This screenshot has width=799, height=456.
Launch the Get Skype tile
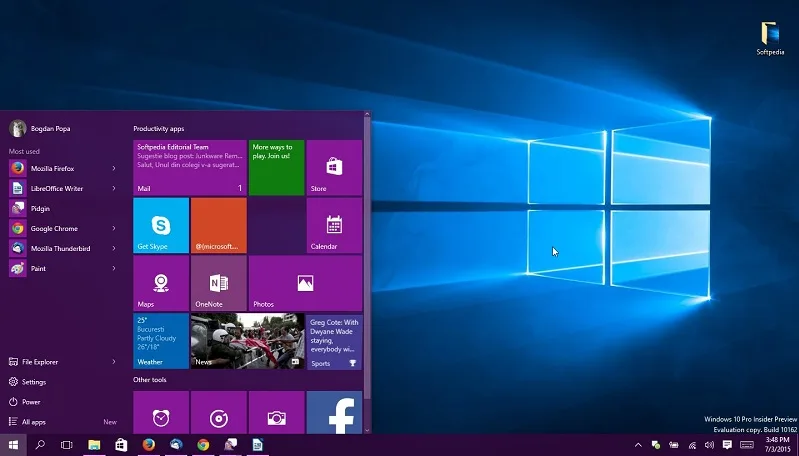161,225
